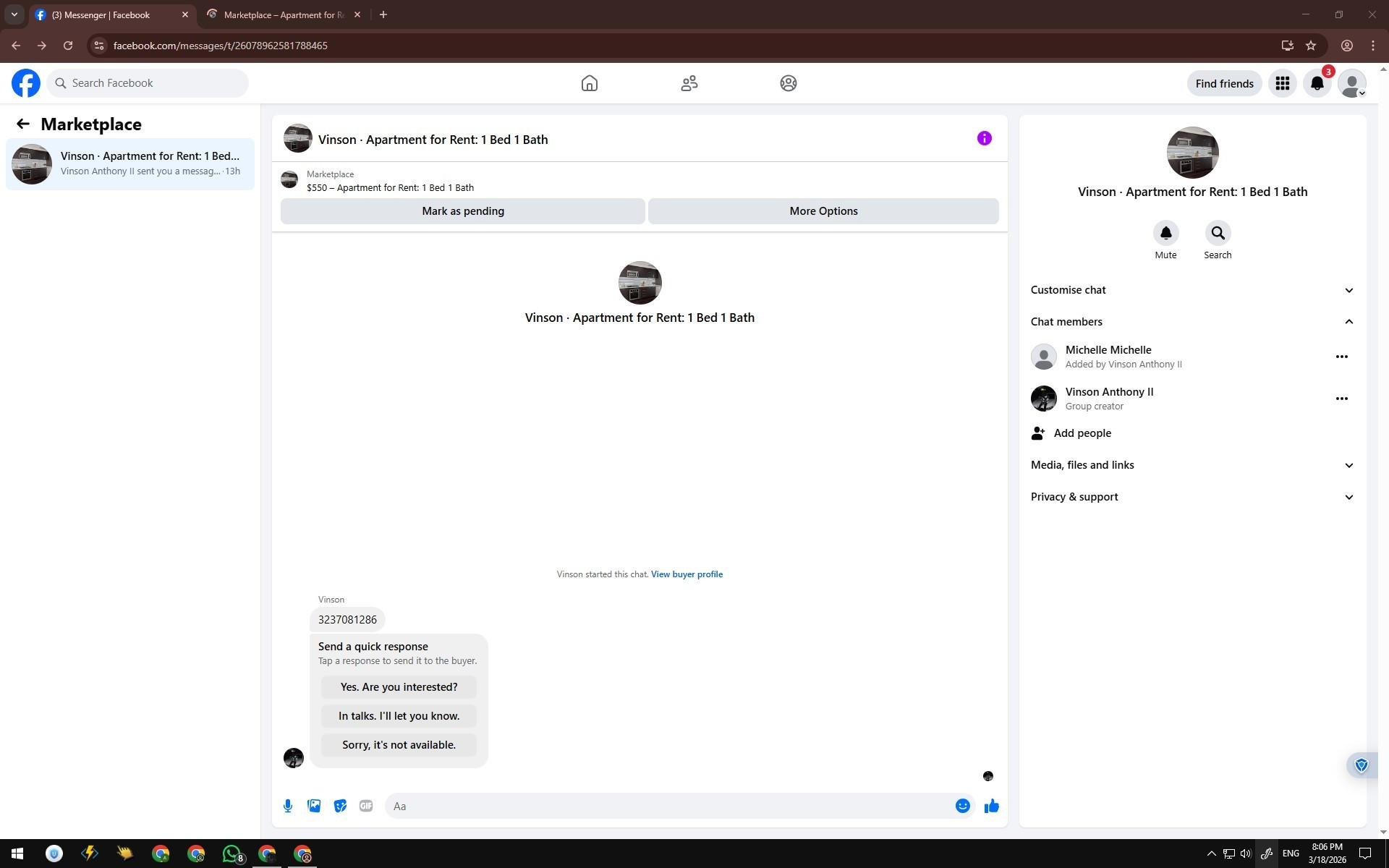The height and width of the screenshot is (868, 1389).
Task: Open the emoji picker in message box
Action: click(962, 806)
